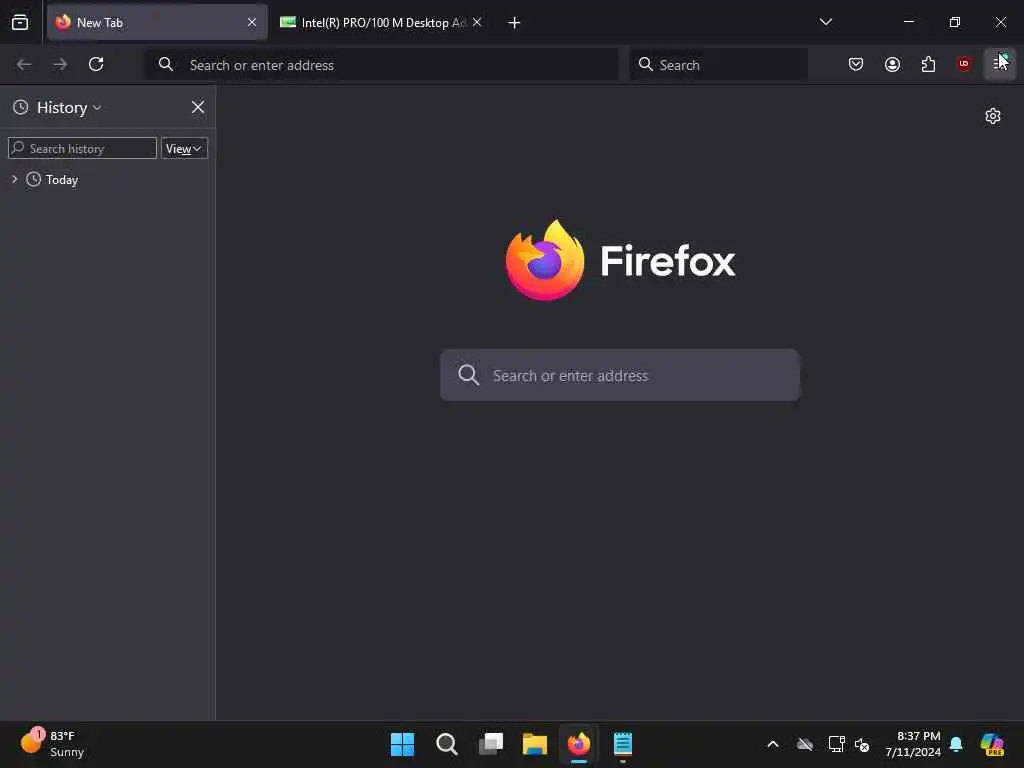Screen dimensions: 1024x768
Task: Go back to the previous page
Action: 24,64
